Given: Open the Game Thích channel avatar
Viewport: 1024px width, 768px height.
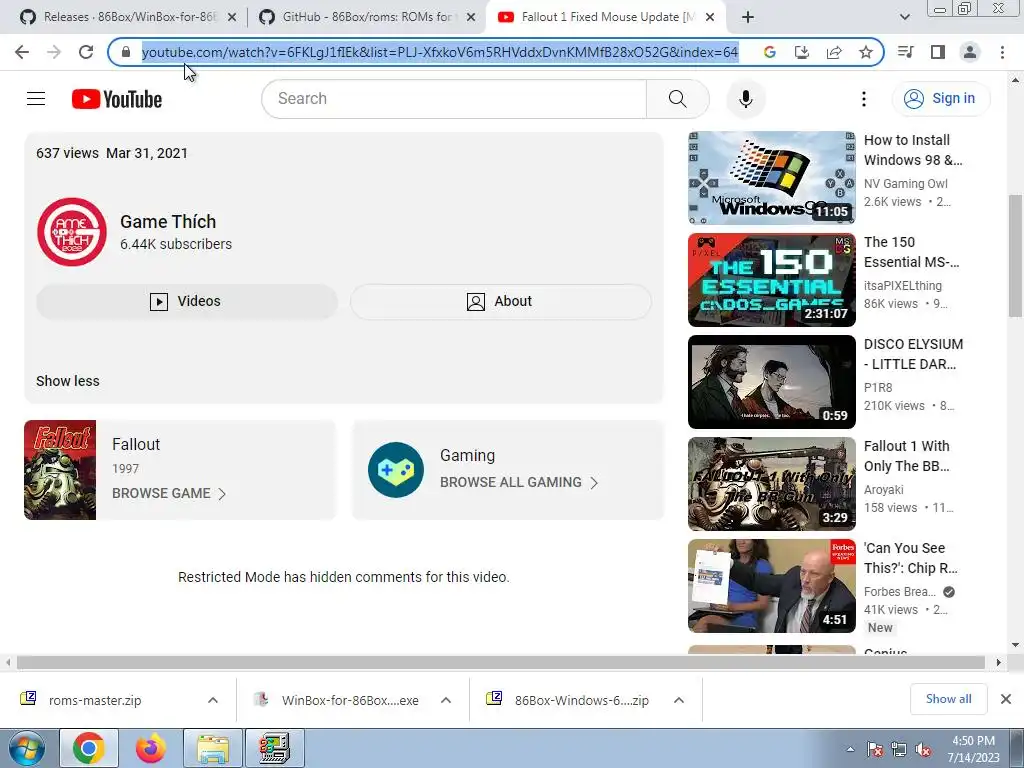Looking at the screenshot, I should [x=72, y=232].
